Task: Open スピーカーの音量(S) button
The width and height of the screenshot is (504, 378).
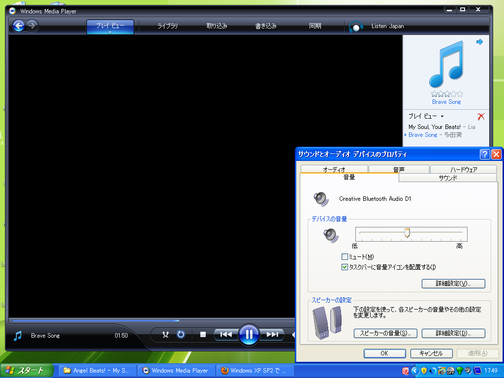Action: tap(385, 333)
